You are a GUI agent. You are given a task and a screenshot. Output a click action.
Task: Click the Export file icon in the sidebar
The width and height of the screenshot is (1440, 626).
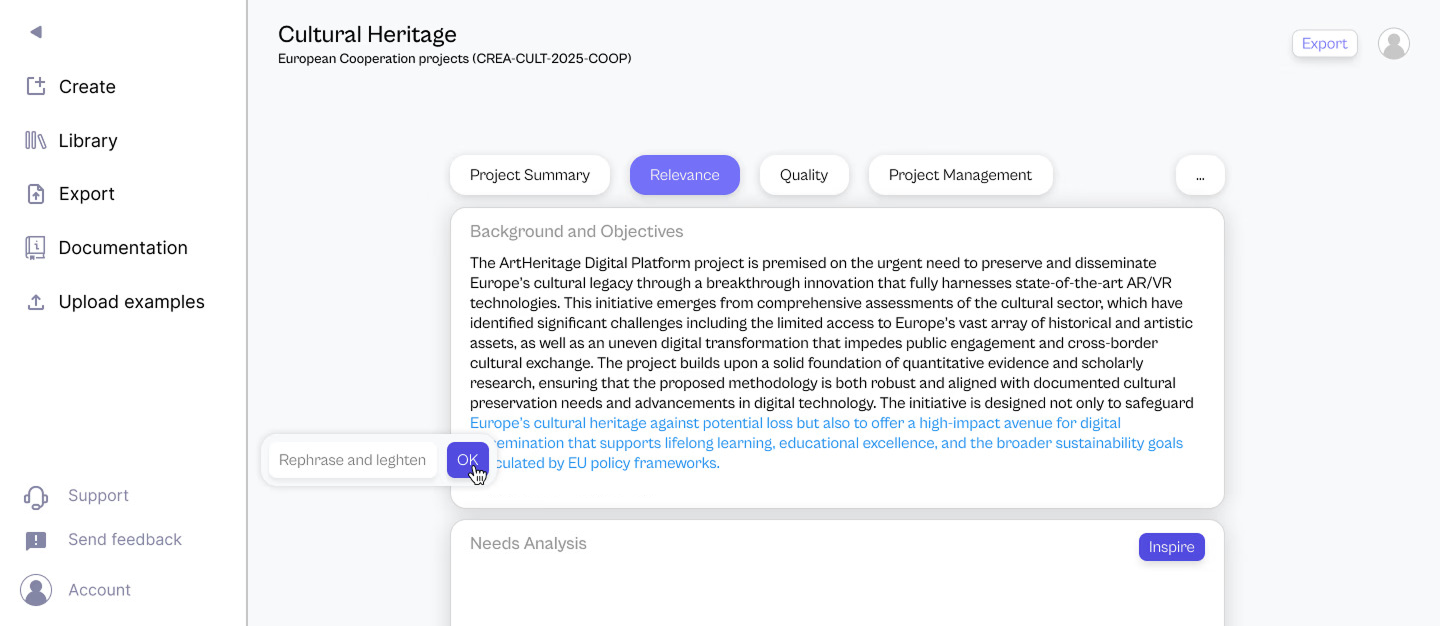click(x=36, y=194)
